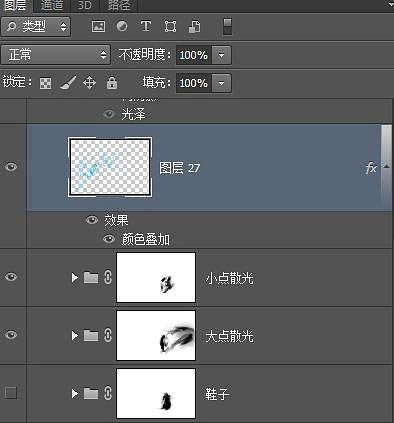Open the 3D tab
Image resolution: width=394 pixels, height=423 pixels.
coord(84,5)
